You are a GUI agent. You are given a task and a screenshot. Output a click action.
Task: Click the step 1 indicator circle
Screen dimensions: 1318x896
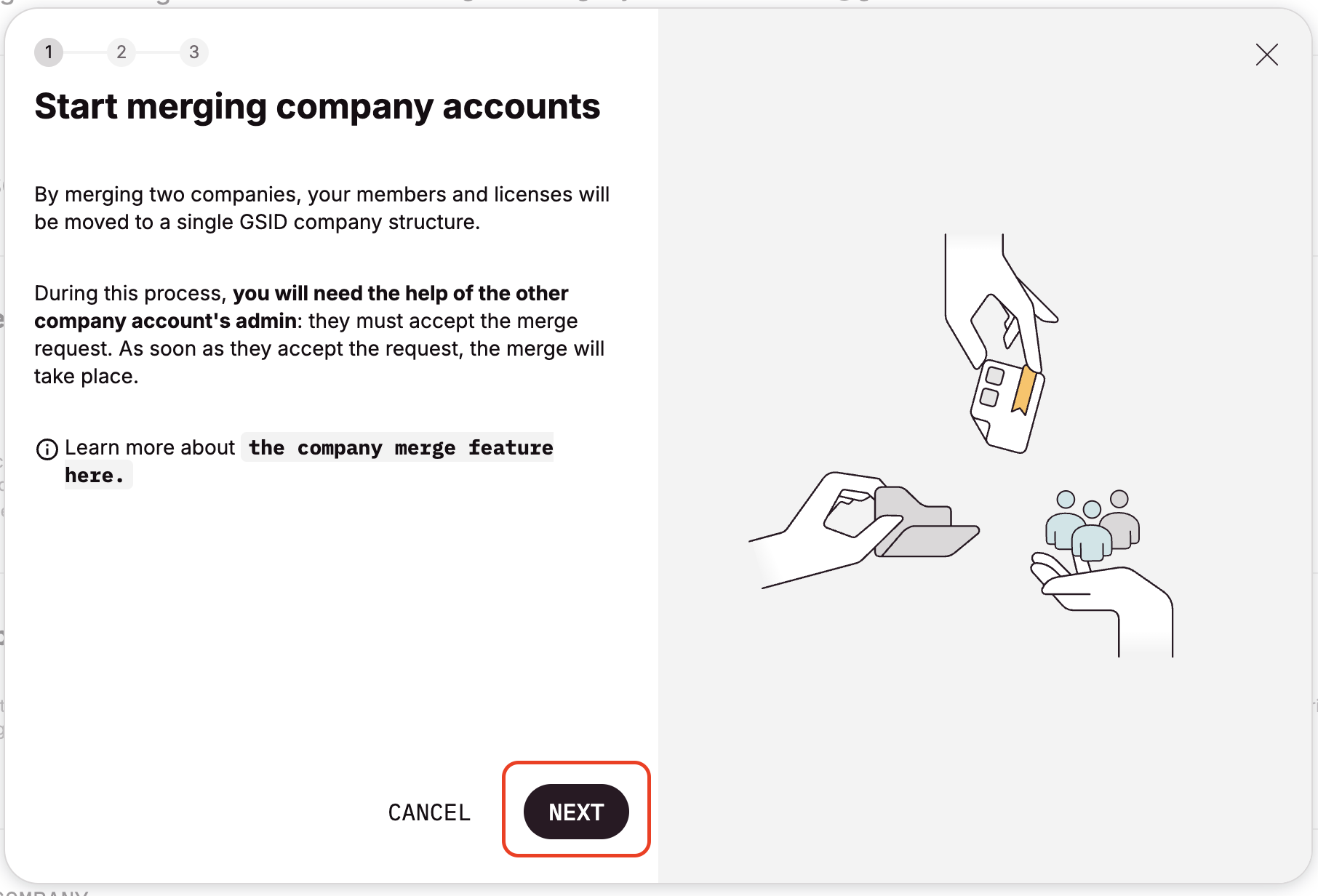click(x=49, y=52)
